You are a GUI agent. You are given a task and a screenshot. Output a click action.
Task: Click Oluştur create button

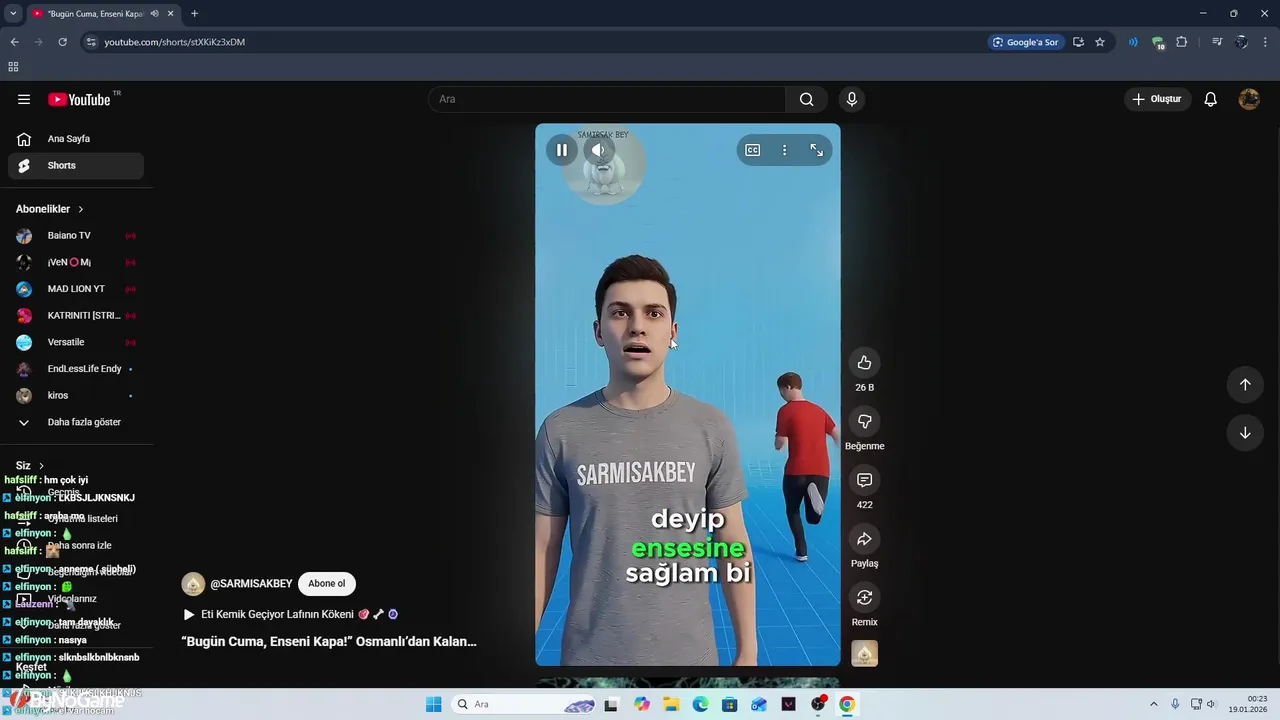pyautogui.click(x=1157, y=99)
